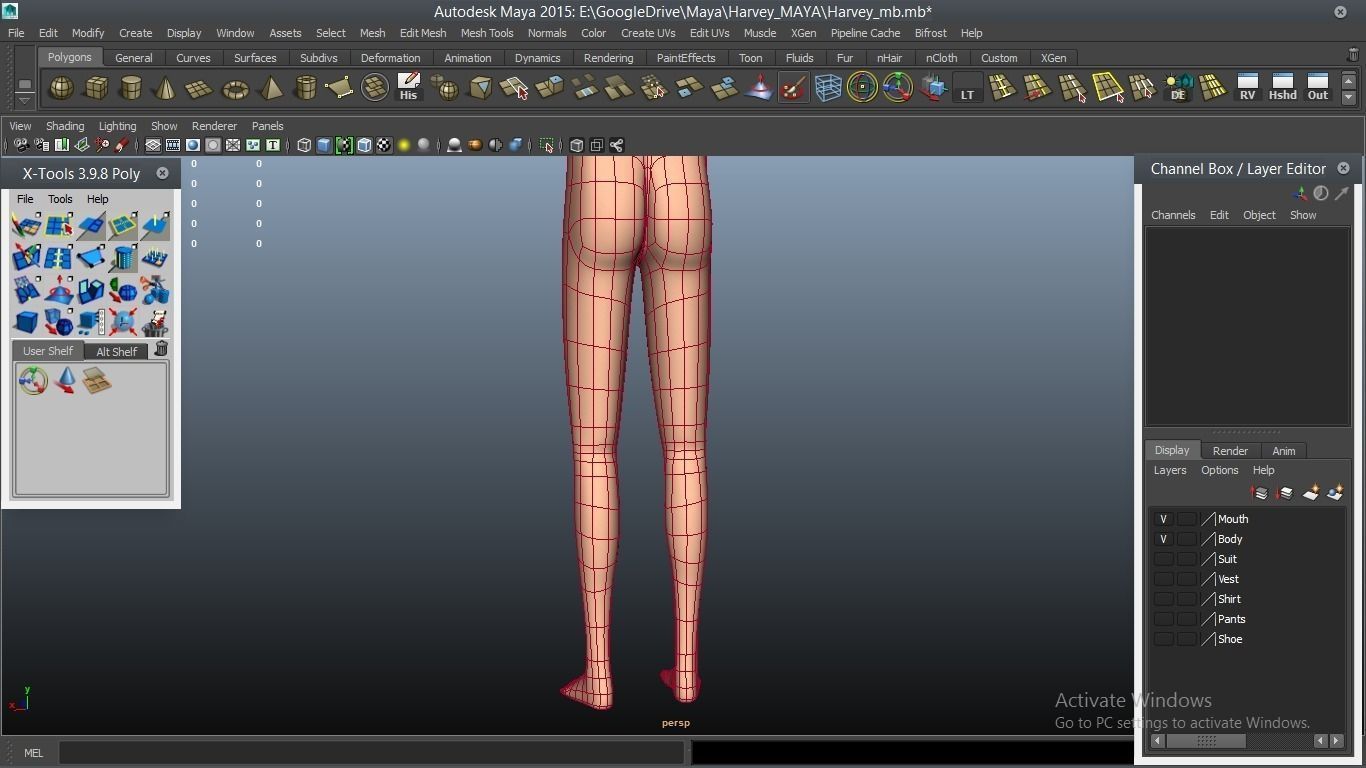
Task: Create a polygon cylinder from the shelf
Action: [131, 88]
